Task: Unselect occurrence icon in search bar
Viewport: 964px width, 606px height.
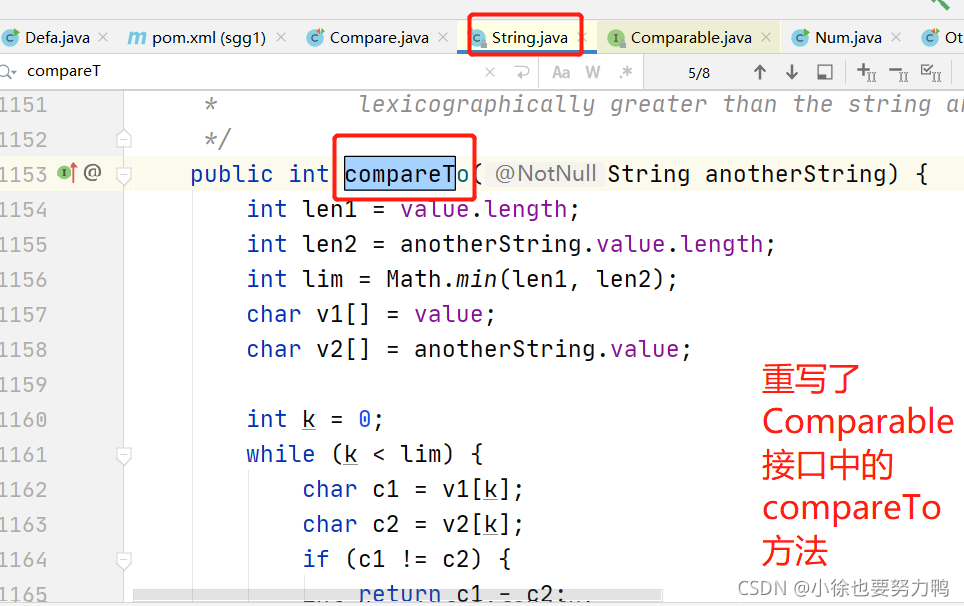Action: [x=899, y=74]
